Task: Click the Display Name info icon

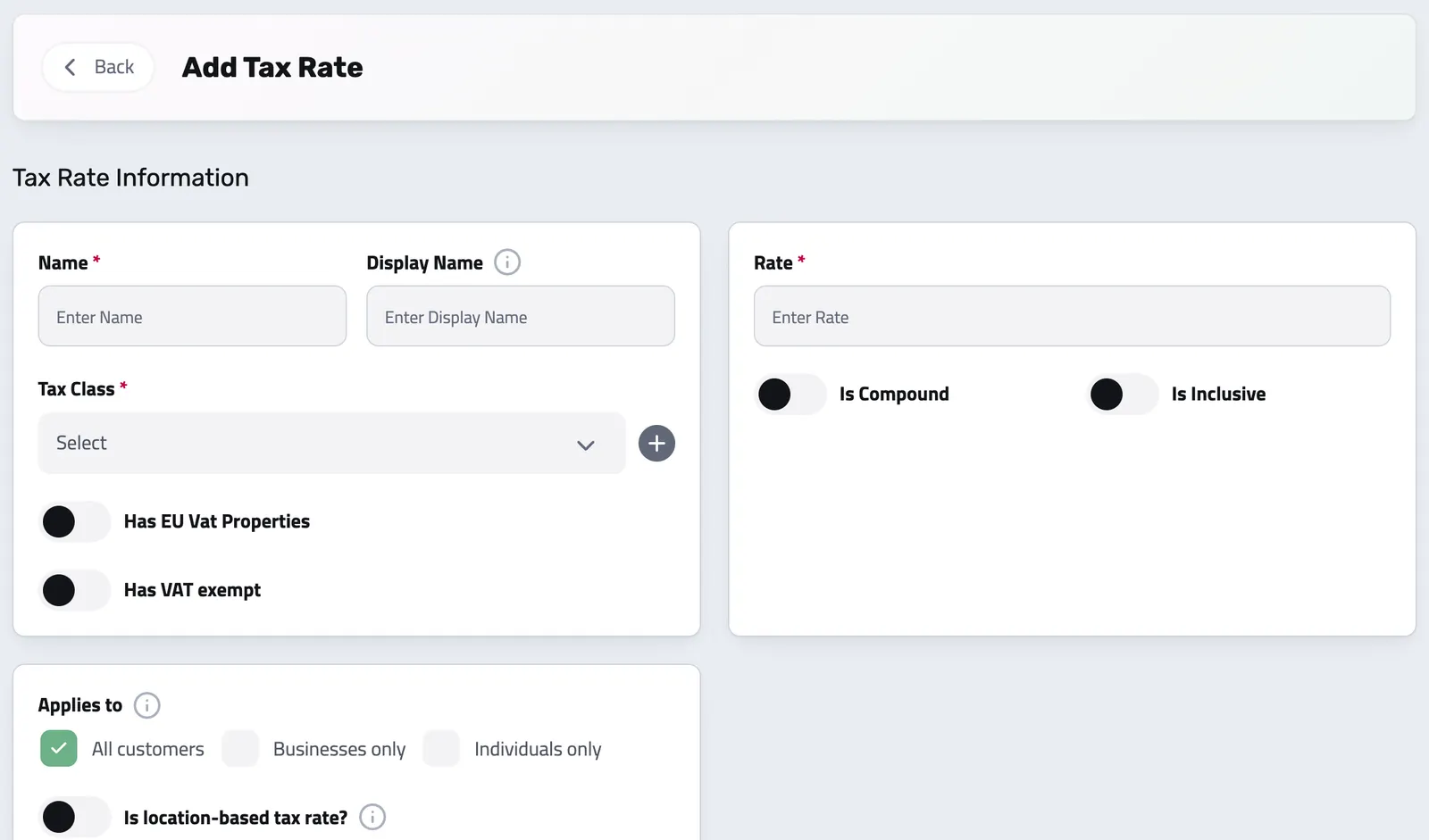Action: pos(507,262)
